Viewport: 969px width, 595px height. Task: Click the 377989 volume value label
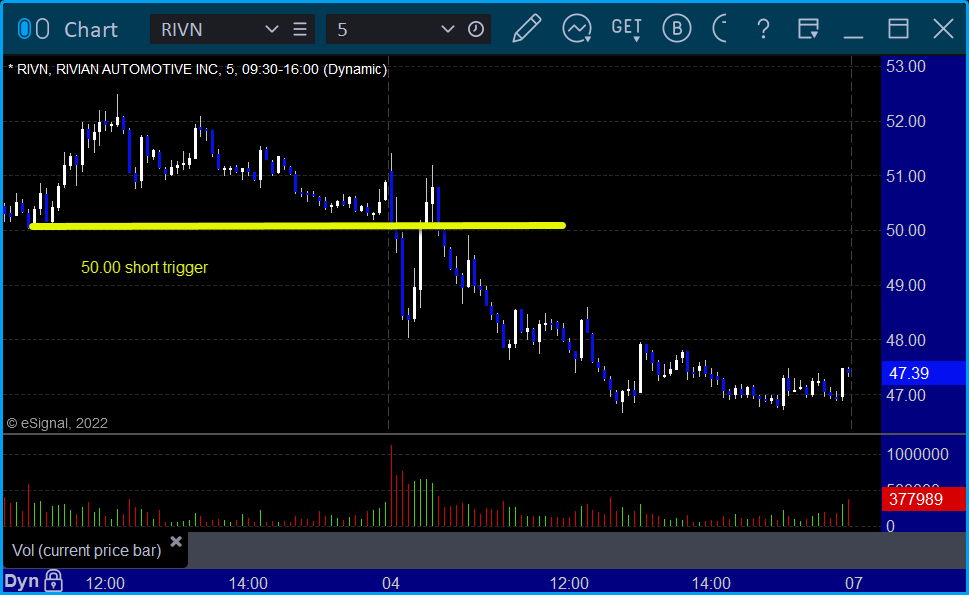pyautogui.click(x=923, y=499)
